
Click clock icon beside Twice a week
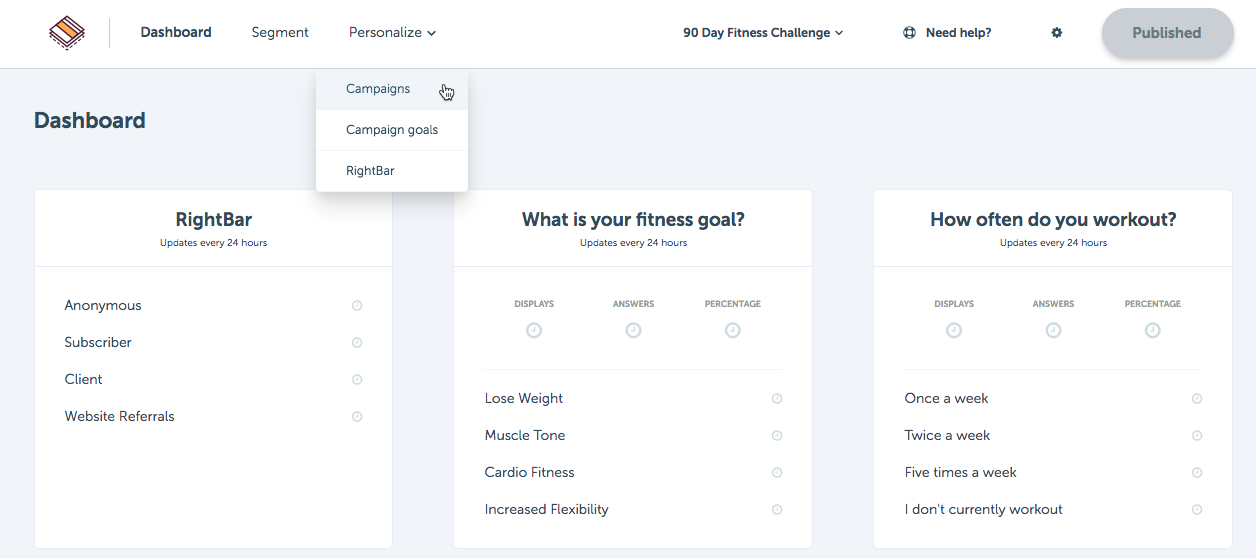[x=1197, y=436]
